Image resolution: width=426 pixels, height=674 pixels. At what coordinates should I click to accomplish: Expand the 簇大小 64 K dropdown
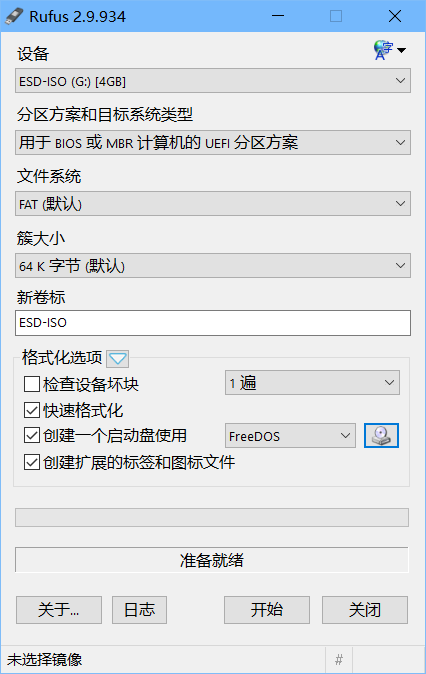pyautogui.click(x=213, y=266)
